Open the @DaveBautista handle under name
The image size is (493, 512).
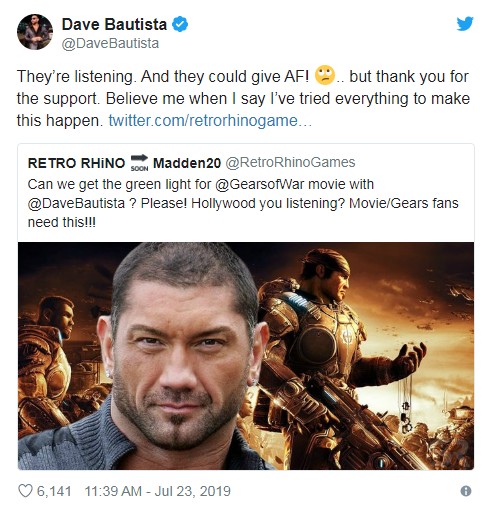[x=110, y=43]
